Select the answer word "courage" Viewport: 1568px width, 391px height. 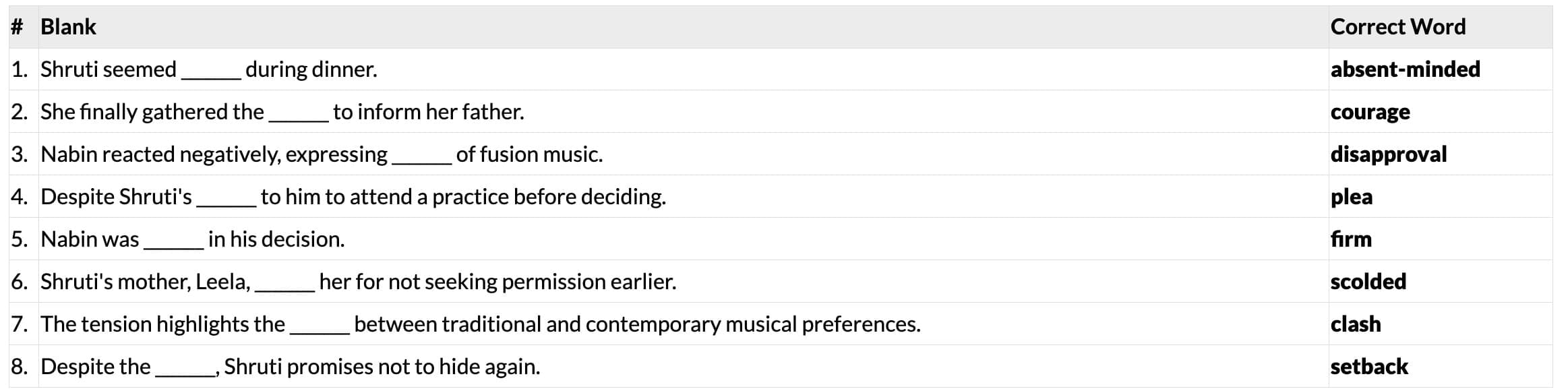click(1370, 112)
